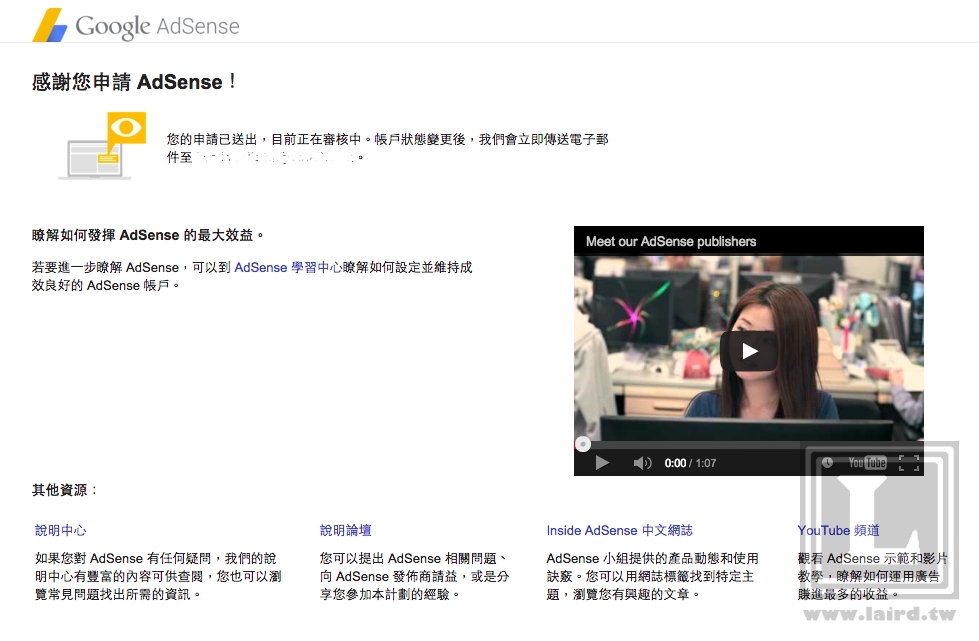This screenshot has height=641, width=979.
Task: Click the video progress bar scrubber
Action: pyautogui.click(x=583, y=444)
